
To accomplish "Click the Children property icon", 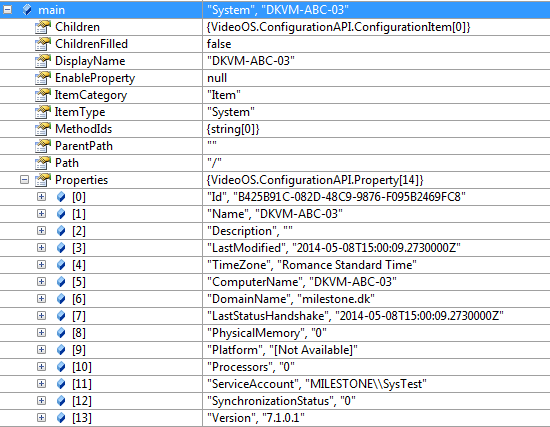I will pos(43,27).
